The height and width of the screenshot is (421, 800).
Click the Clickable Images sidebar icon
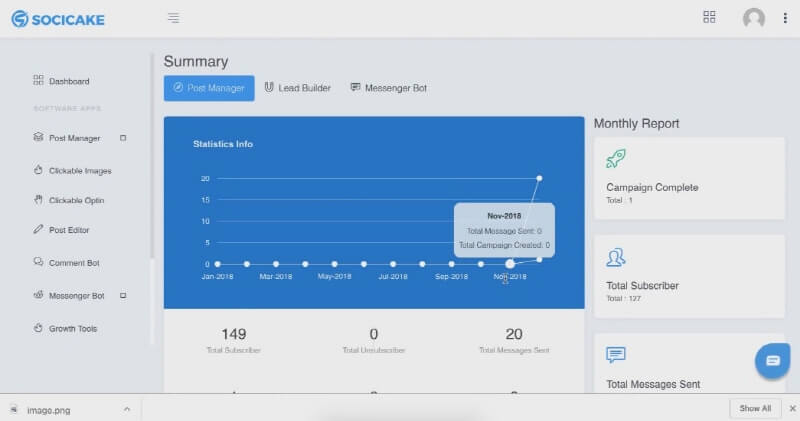coord(38,170)
